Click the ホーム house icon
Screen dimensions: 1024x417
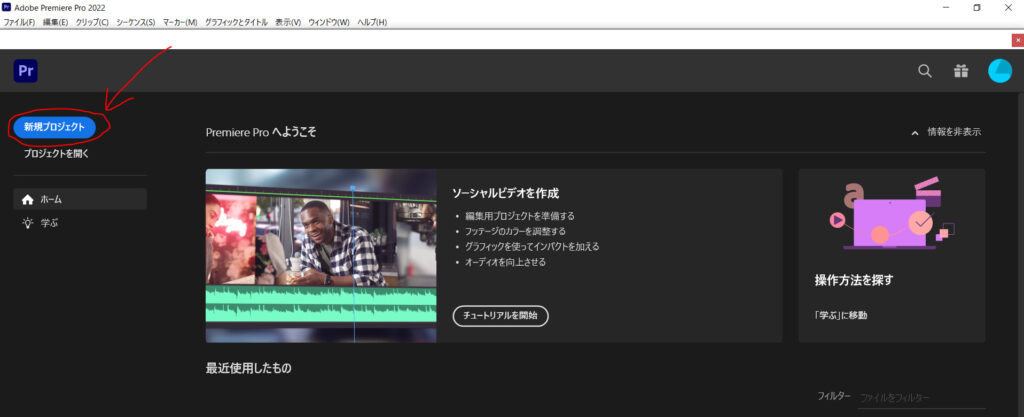tap(27, 199)
